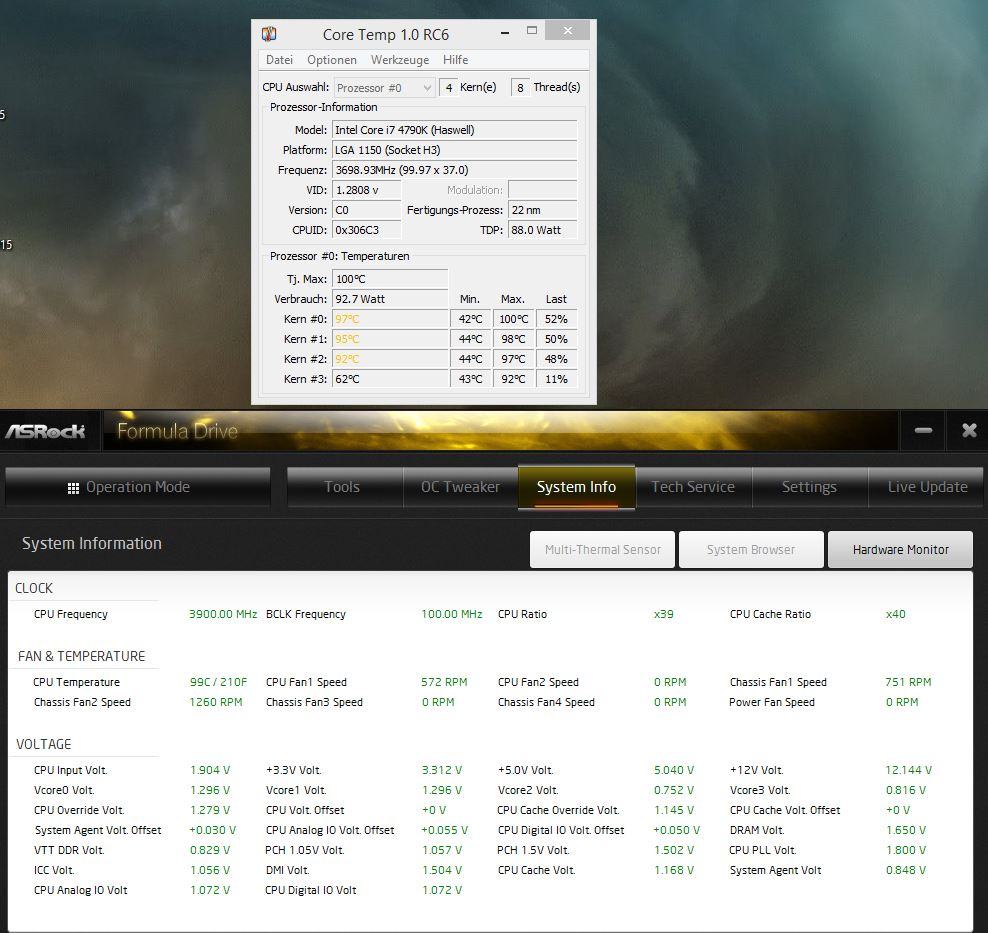The image size is (988, 933).
Task: Click the CPUID value 0x306C3
Action: [x=367, y=231]
